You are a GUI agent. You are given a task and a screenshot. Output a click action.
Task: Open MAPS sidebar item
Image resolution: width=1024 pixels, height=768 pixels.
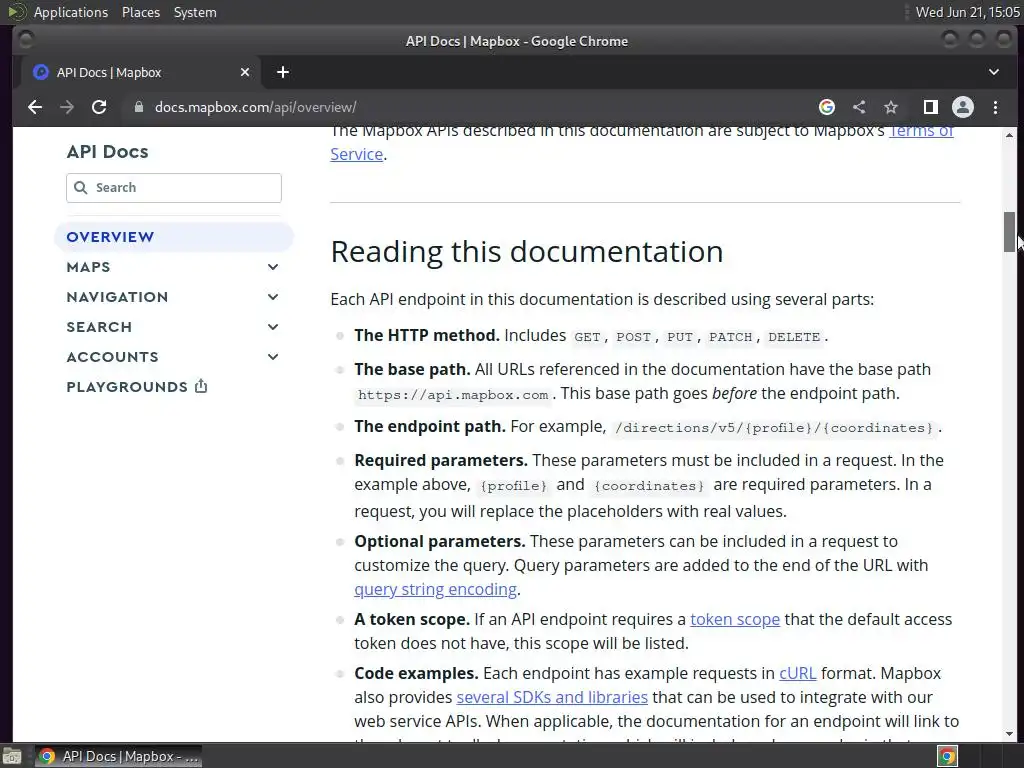(x=88, y=267)
